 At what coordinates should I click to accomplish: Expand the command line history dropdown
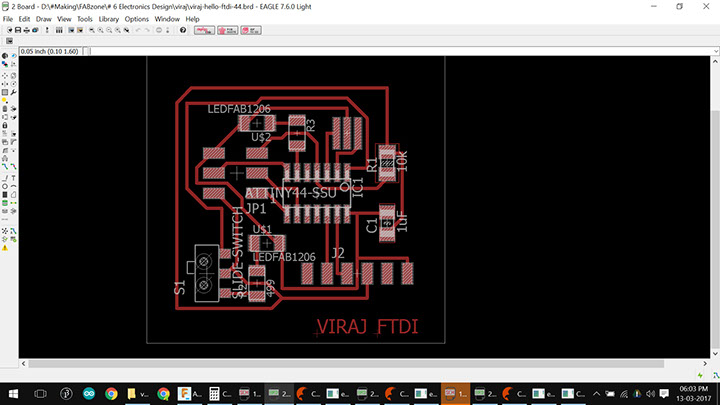716,51
